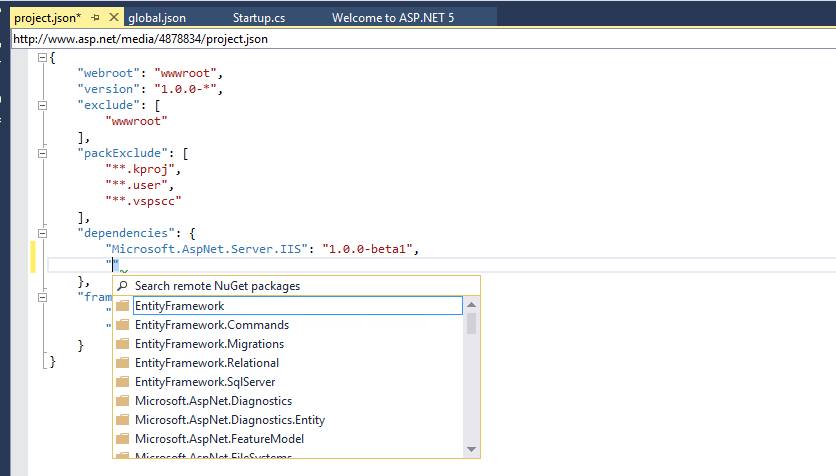
Task: Select Microsoft.AspNet.Diagnostics.Entity suggestion
Action: click(x=230, y=420)
